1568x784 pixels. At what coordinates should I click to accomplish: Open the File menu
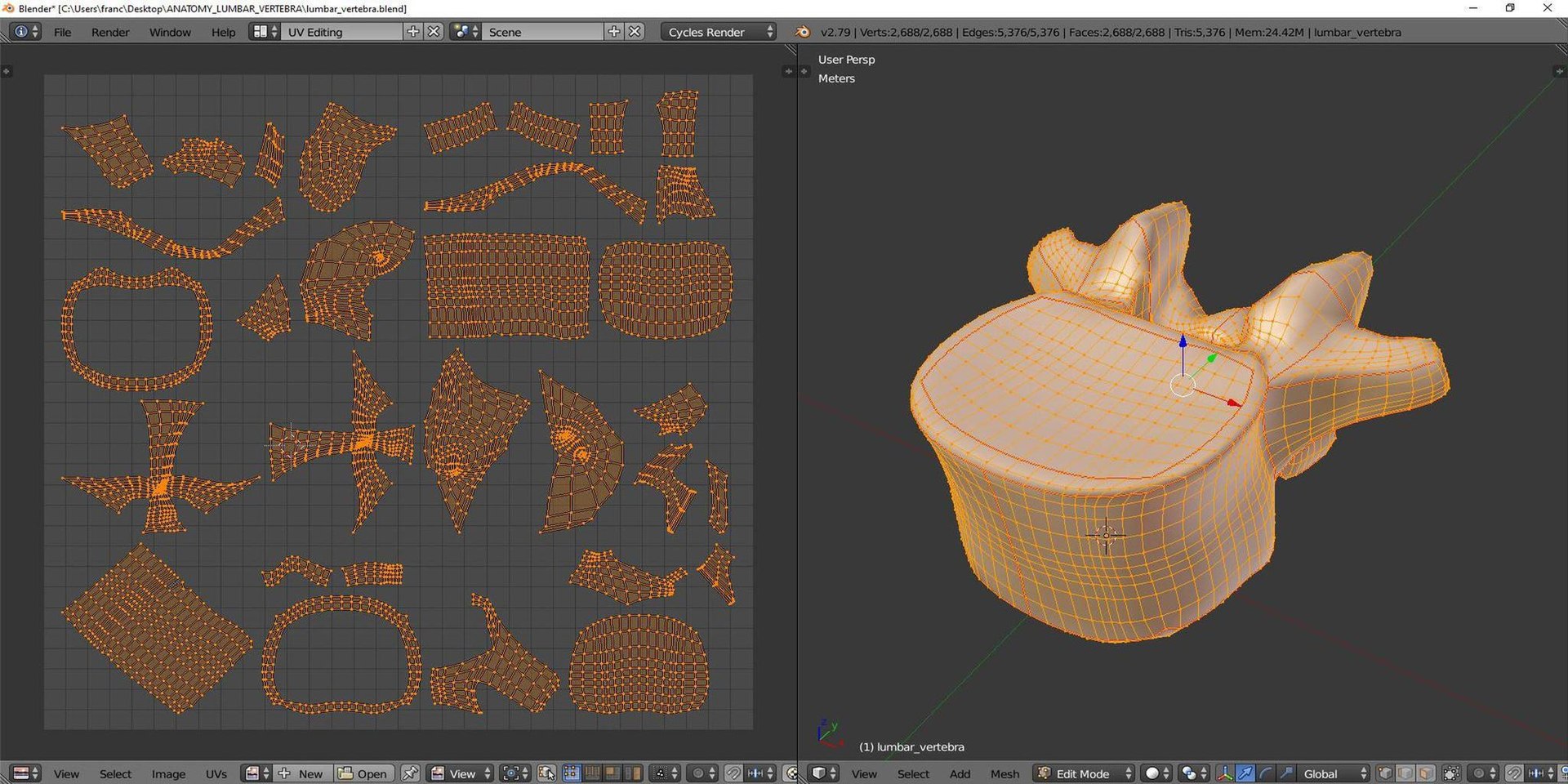(62, 32)
